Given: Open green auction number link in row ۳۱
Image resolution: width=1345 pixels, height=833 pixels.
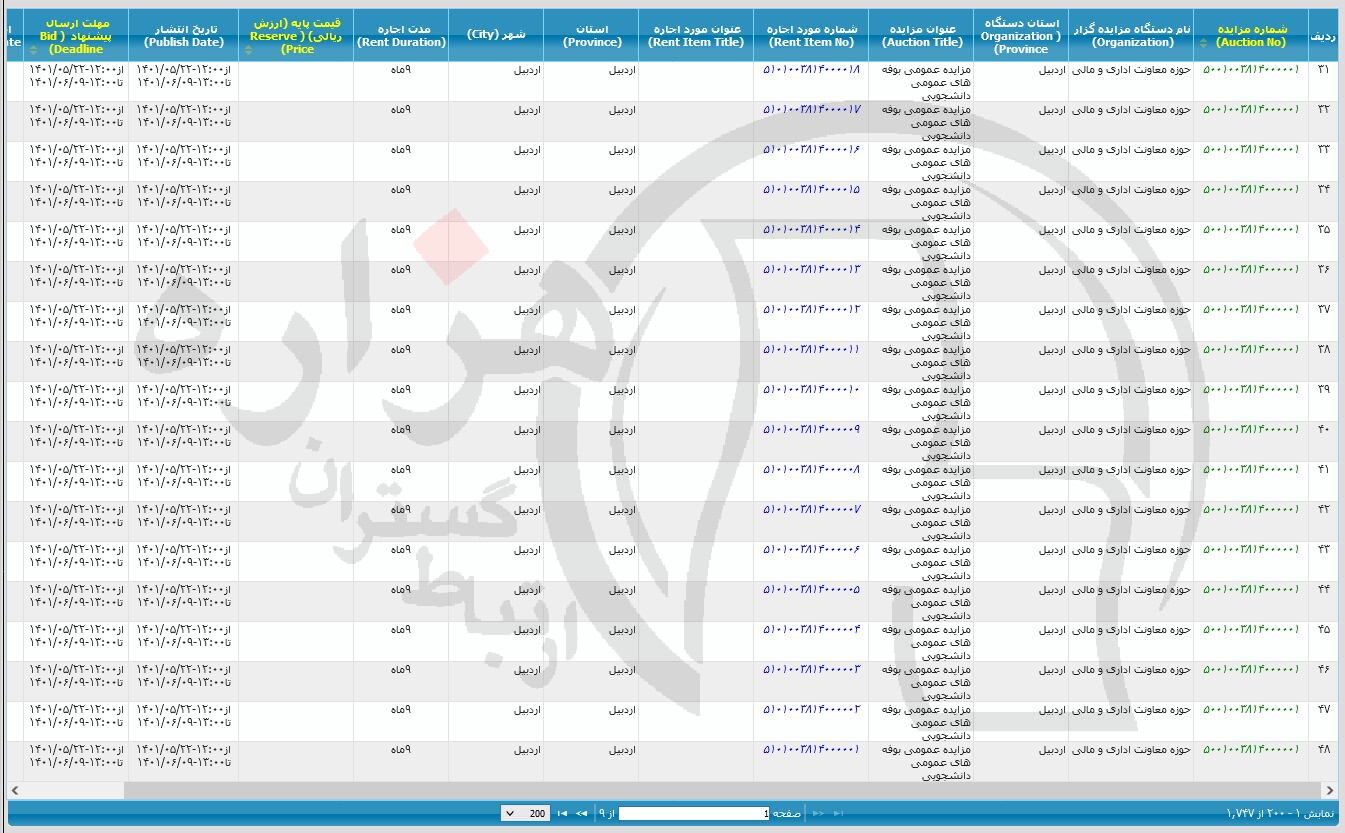Looking at the screenshot, I should 1251,69.
